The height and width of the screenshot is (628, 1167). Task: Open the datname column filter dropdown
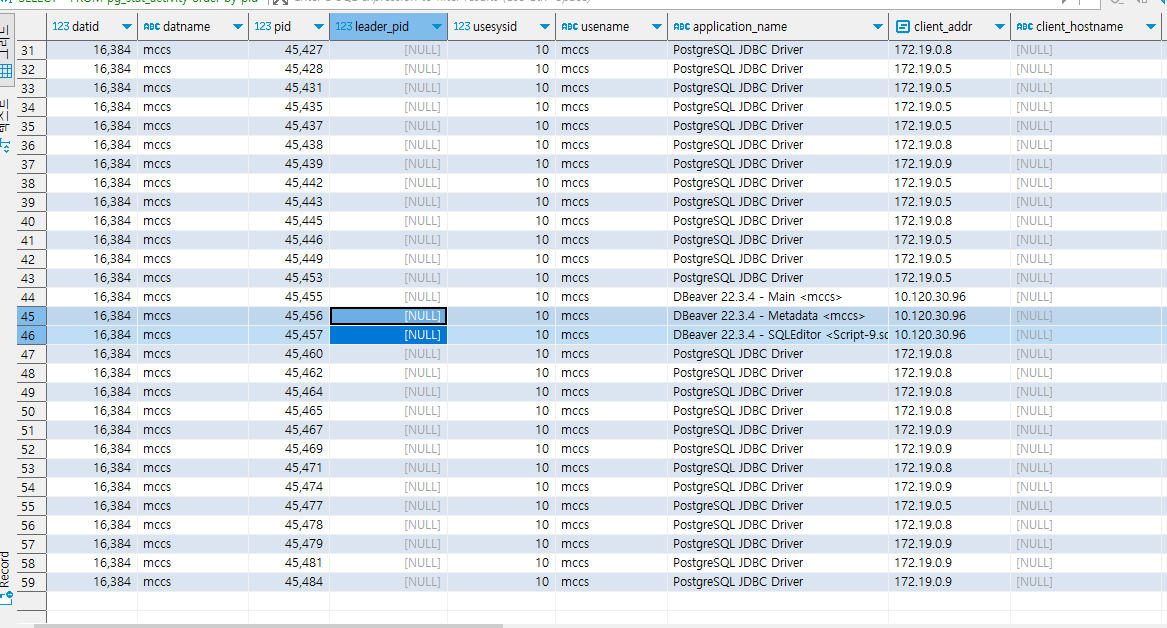[x=237, y=27]
